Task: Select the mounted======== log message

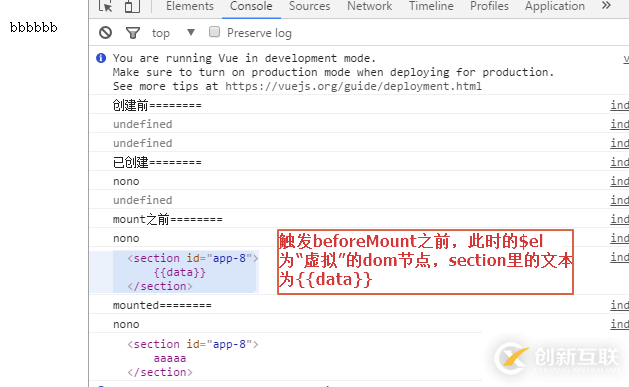Action: coord(162,305)
